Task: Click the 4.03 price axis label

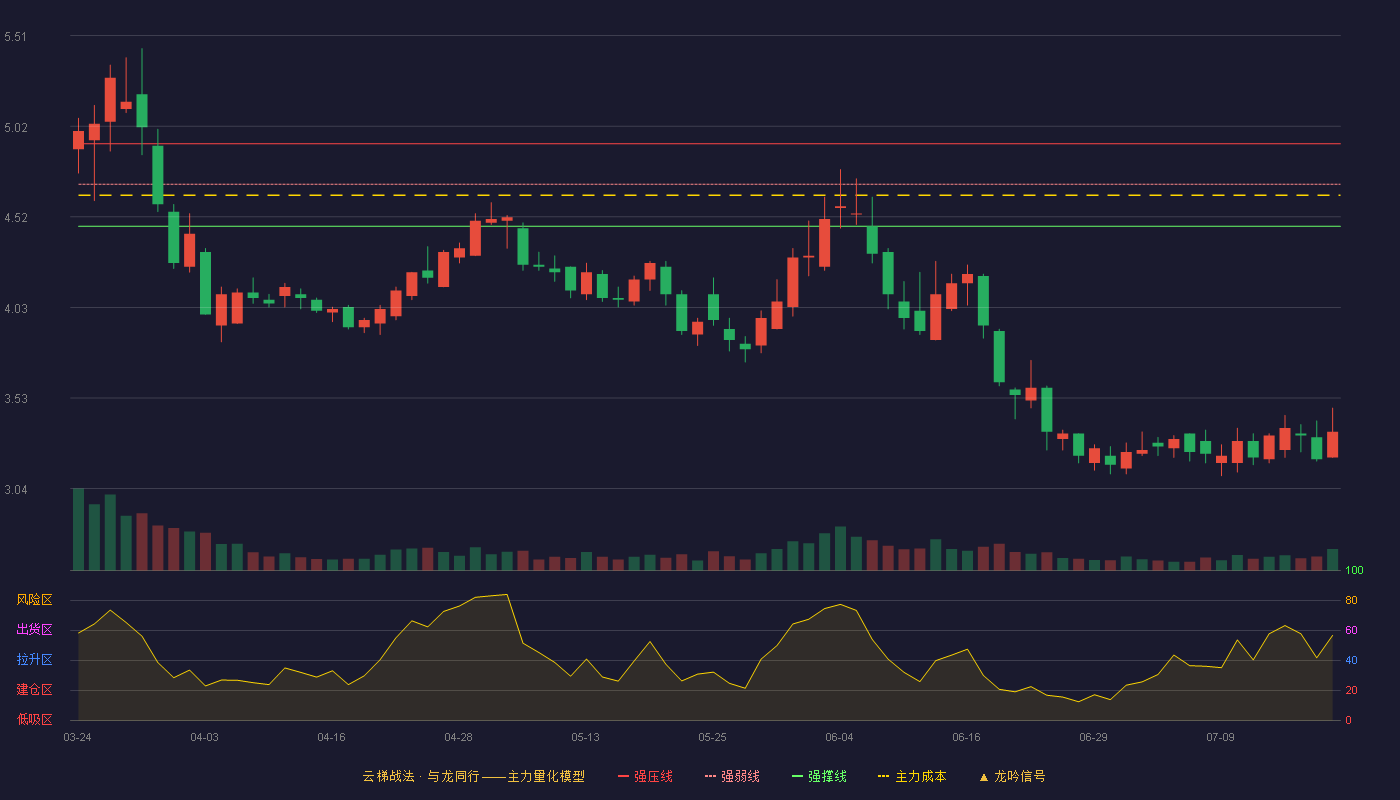Action: tap(15, 309)
